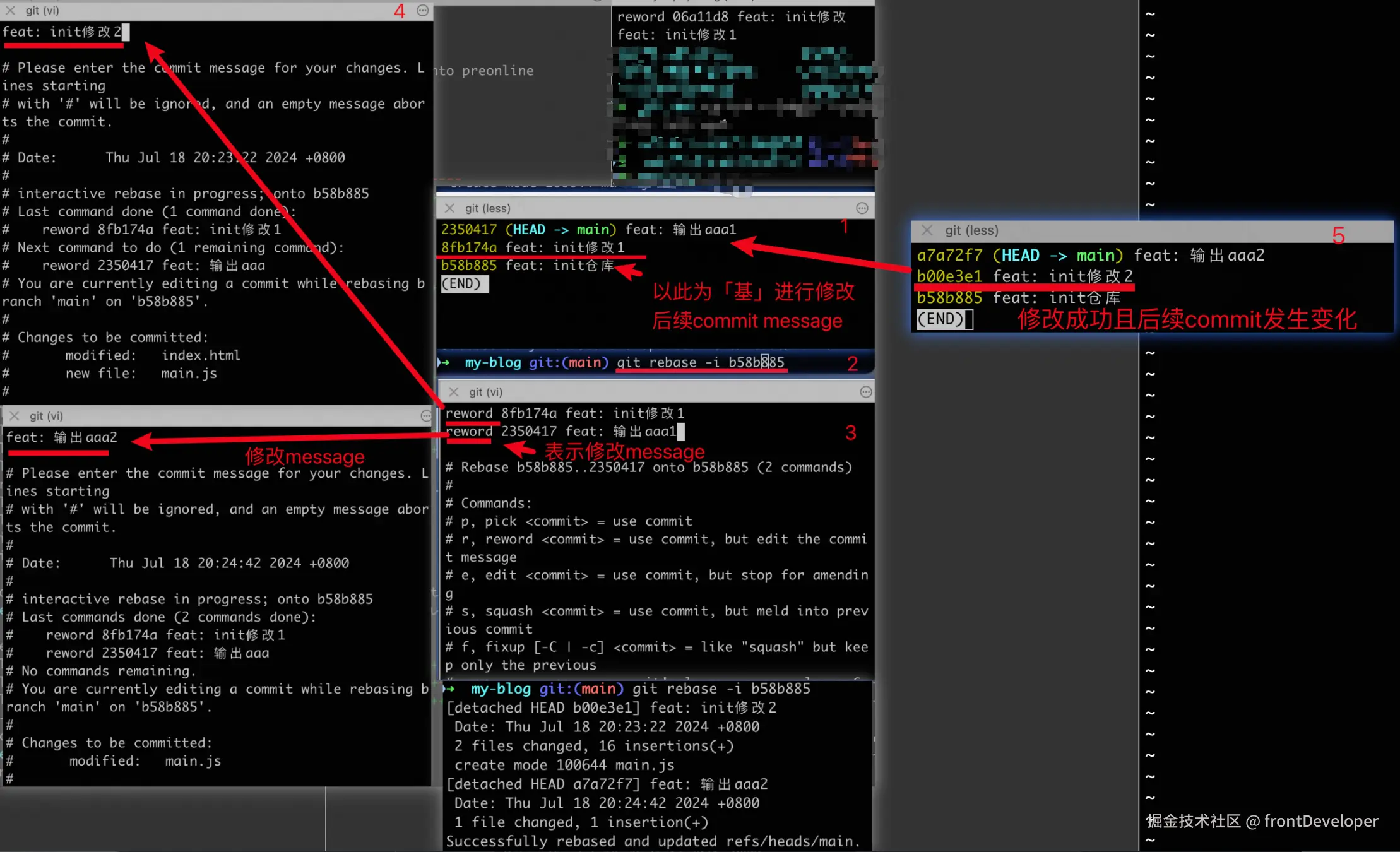Viewport: 1400px width, 852px height.
Task: Close the center git (vi) rebase pane
Action: 453,392
